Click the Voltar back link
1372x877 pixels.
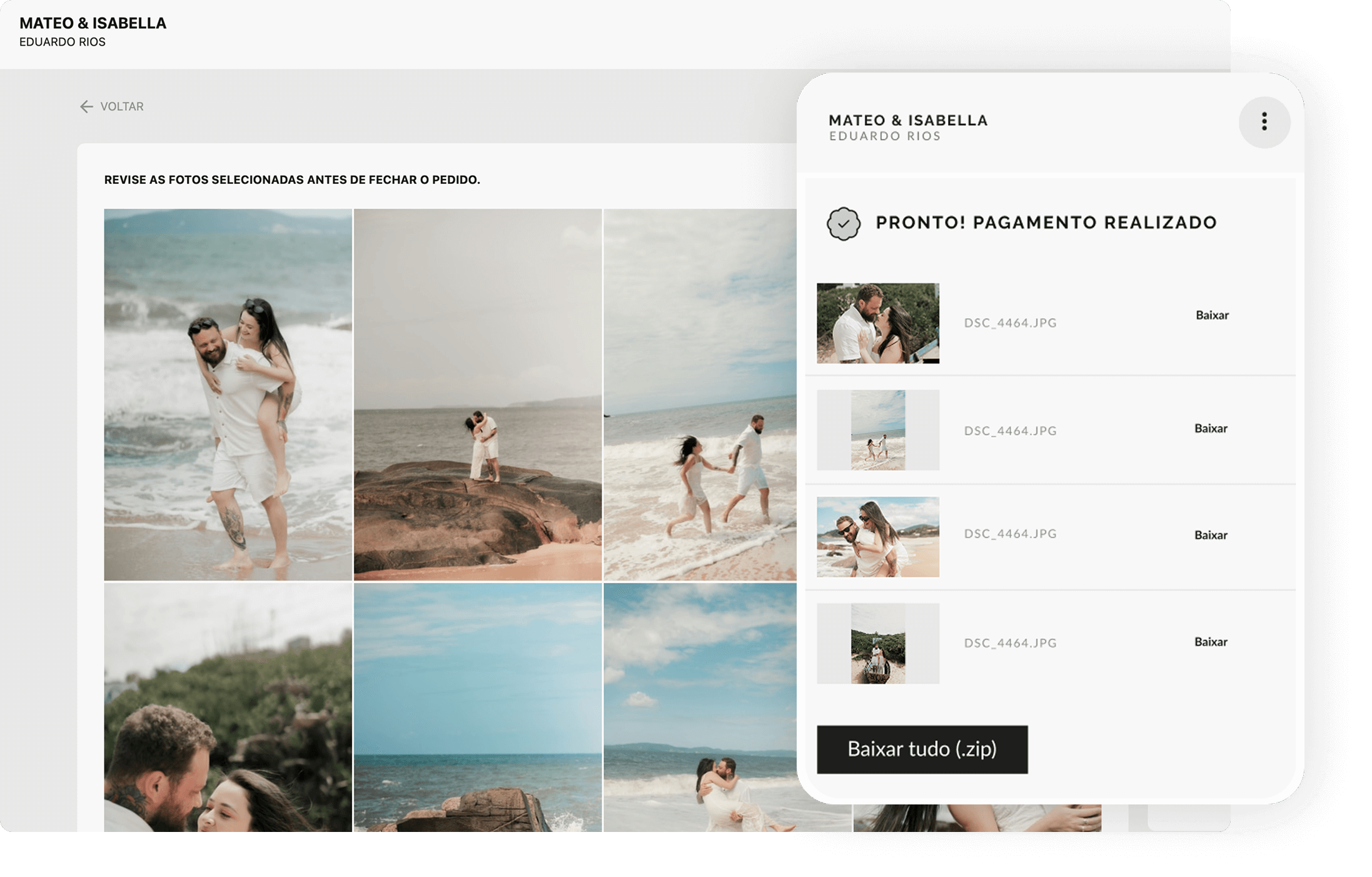click(x=121, y=106)
